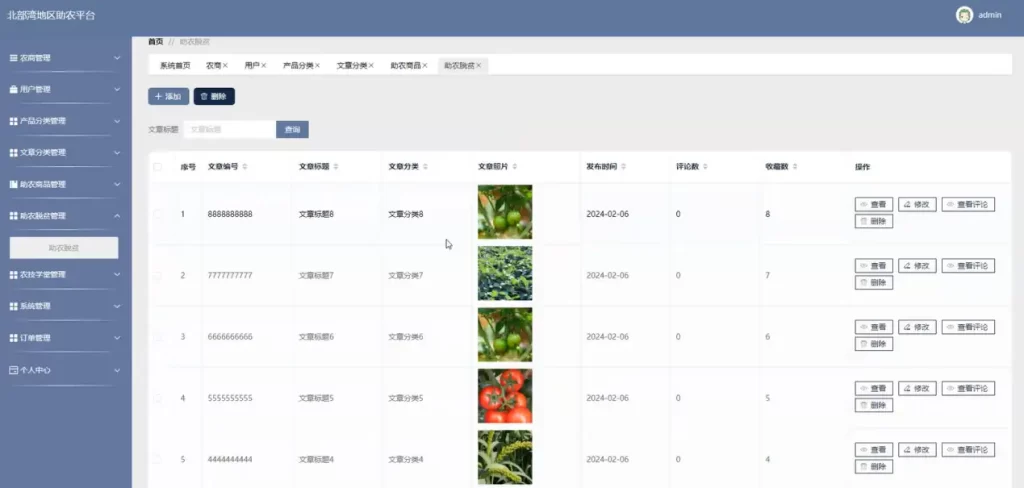Collapse the 助农脱贫管理 menu chevron
This screenshot has height=488, width=1024.
tap(118, 216)
